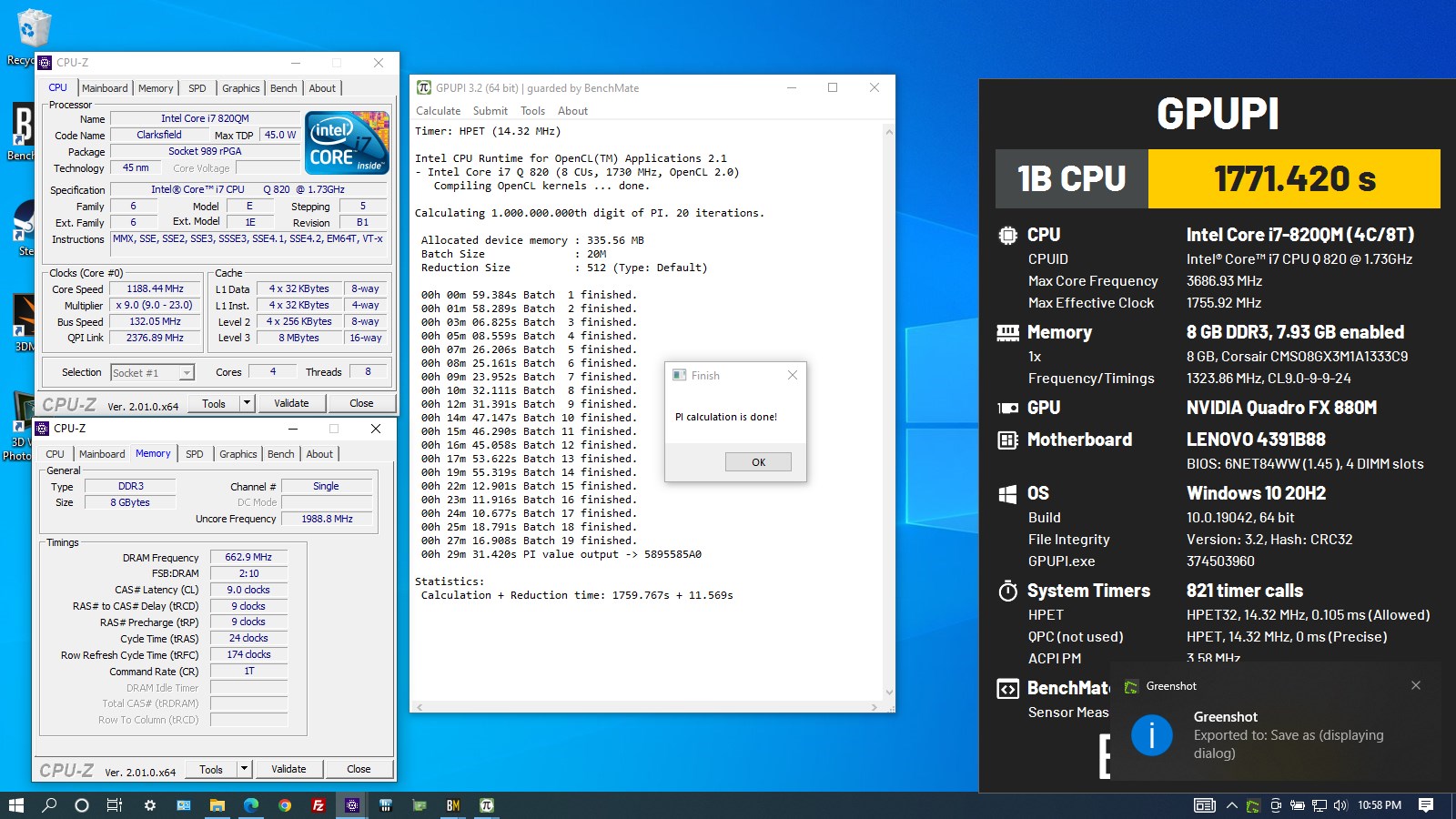Open taskbar search magnifier
Image resolution: width=1456 pixels, height=819 pixels.
pos(49,805)
